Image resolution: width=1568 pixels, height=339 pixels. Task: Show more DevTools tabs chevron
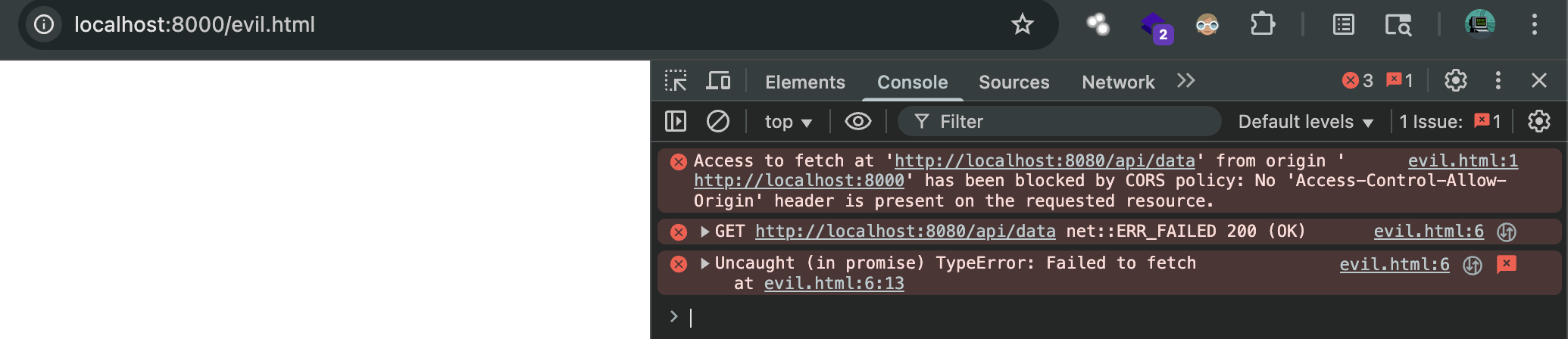pos(1186,81)
